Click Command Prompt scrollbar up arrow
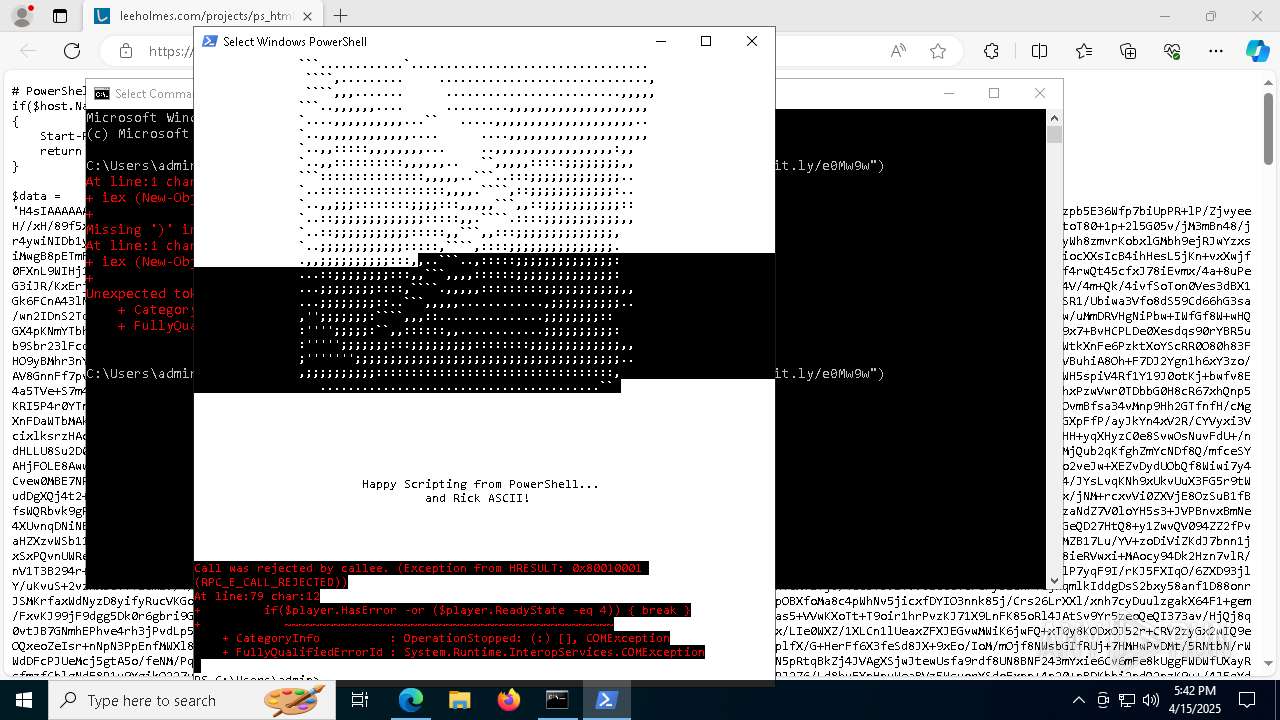This screenshot has width=1280, height=720. point(1054,117)
